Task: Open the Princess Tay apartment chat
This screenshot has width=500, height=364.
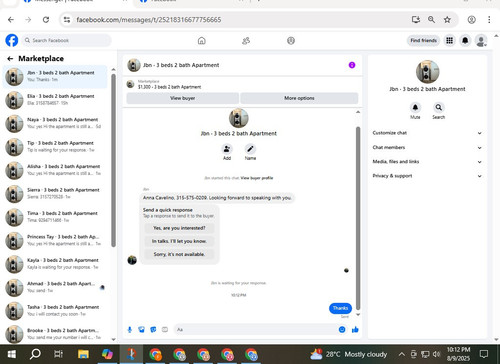Action: pos(55,240)
